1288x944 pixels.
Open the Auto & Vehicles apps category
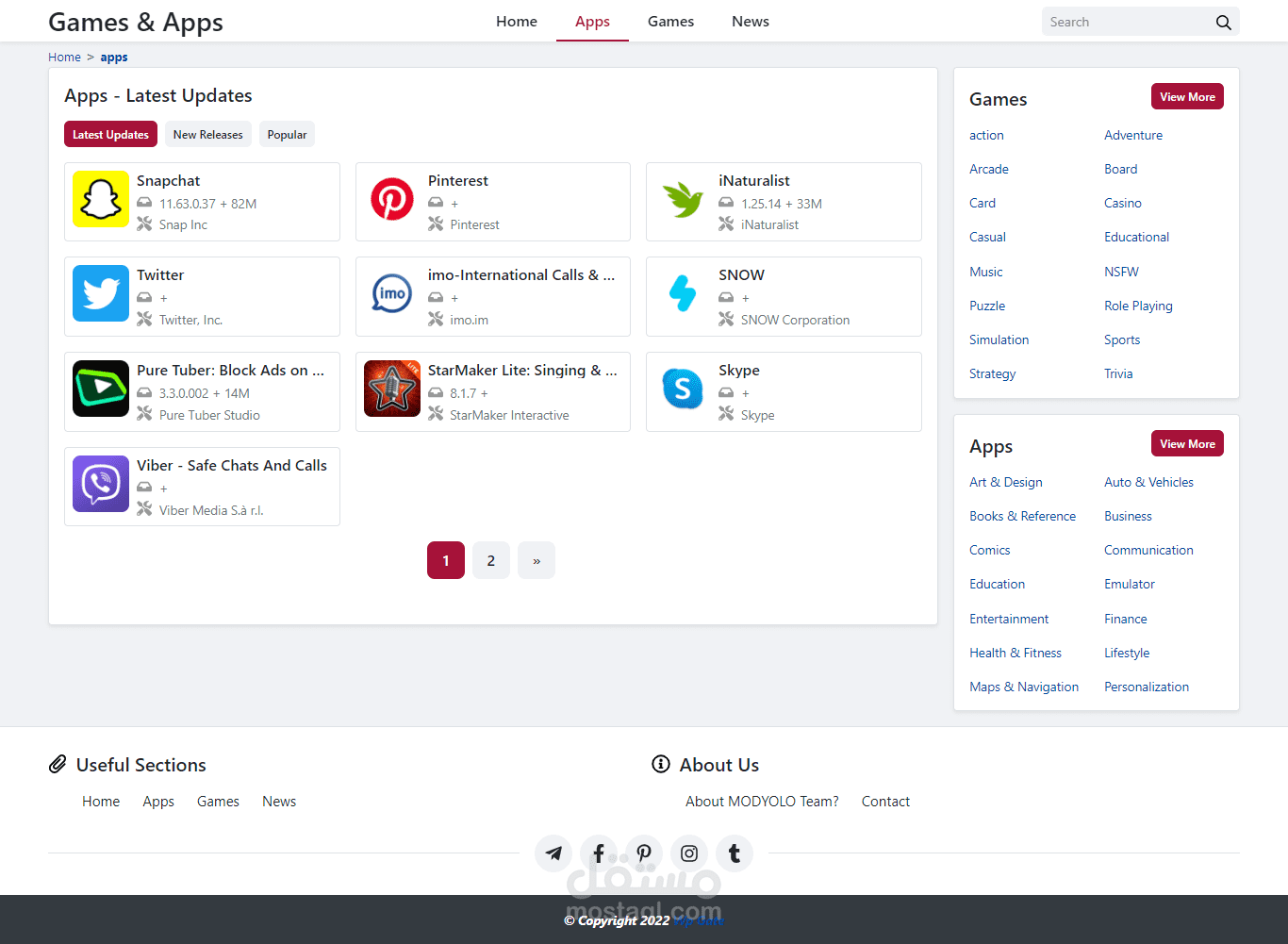pos(1148,482)
